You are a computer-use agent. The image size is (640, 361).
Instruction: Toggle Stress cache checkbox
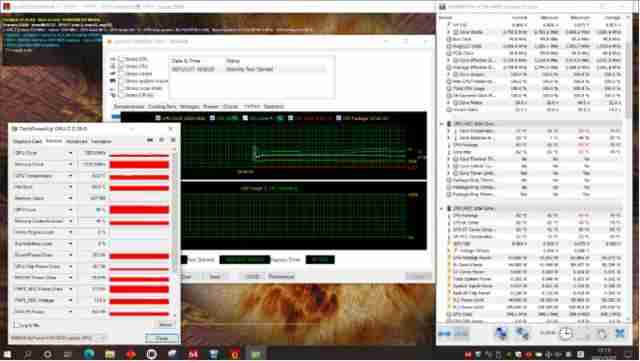click(x=121, y=74)
